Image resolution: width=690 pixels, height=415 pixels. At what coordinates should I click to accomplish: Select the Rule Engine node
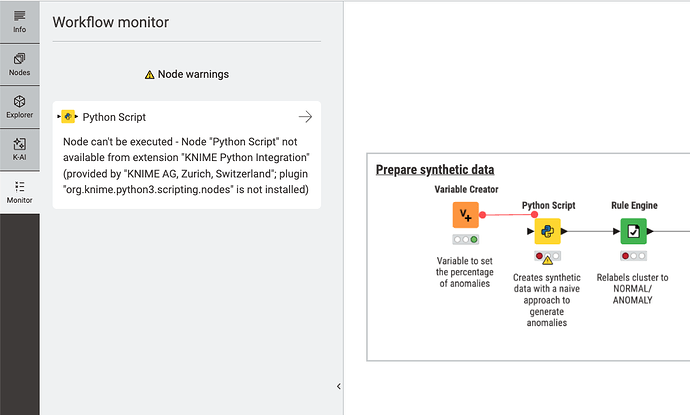pyautogui.click(x=633, y=232)
